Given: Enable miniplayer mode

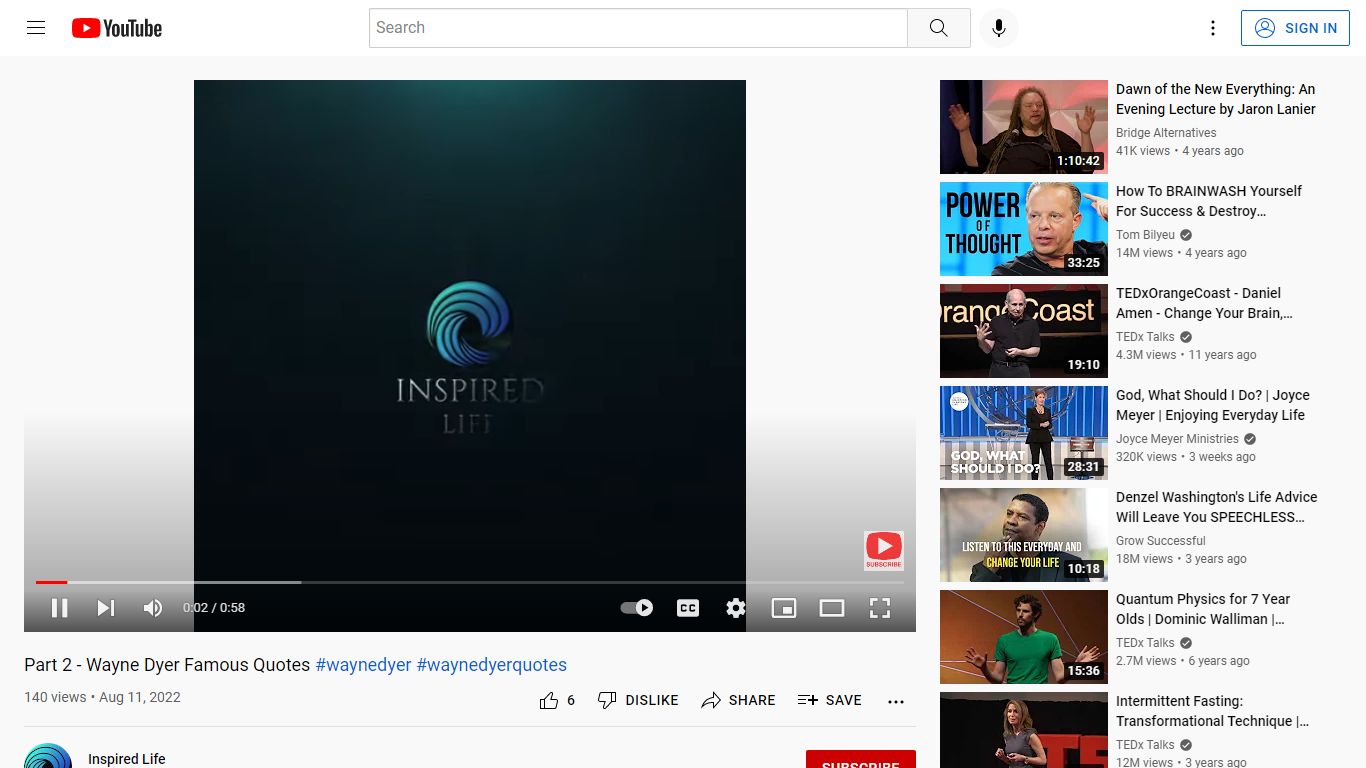Looking at the screenshot, I should coord(784,608).
